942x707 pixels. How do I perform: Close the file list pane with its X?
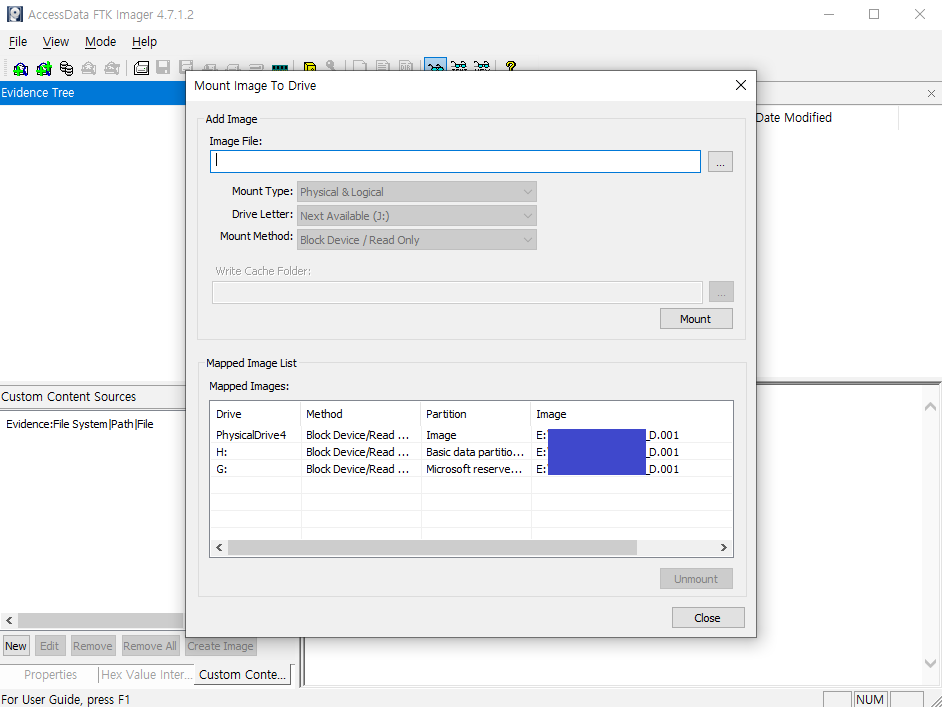(931, 93)
